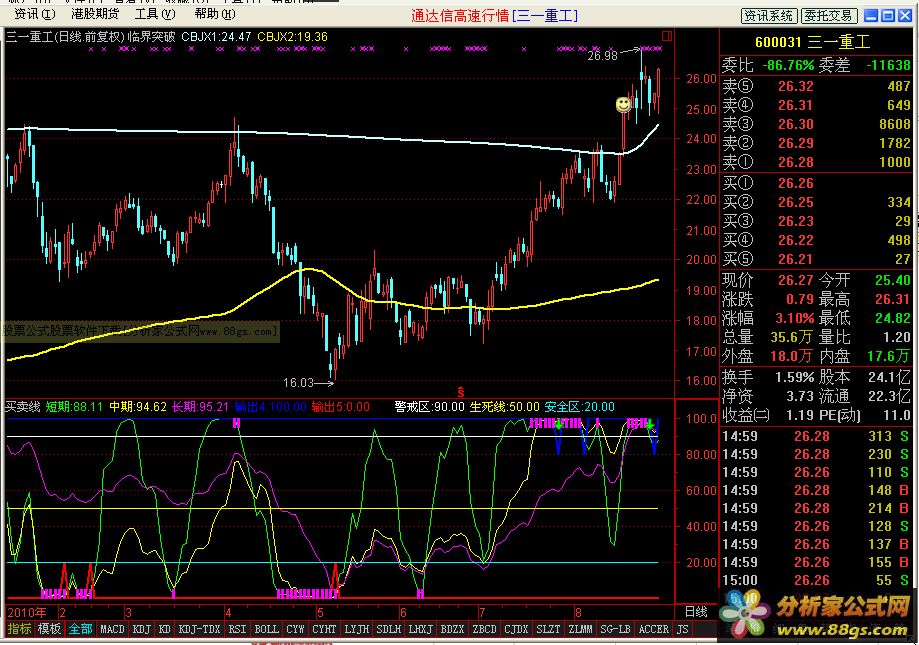Click the 2010年 date label on timeline
Screen dimensions: 919x645
click(27, 612)
